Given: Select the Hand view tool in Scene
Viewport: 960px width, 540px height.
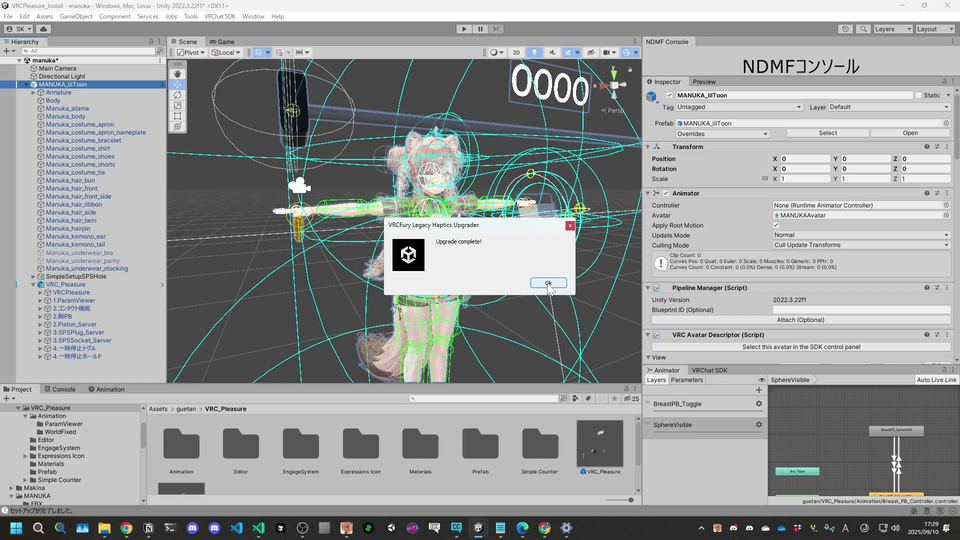Looking at the screenshot, I should tap(178, 73).
